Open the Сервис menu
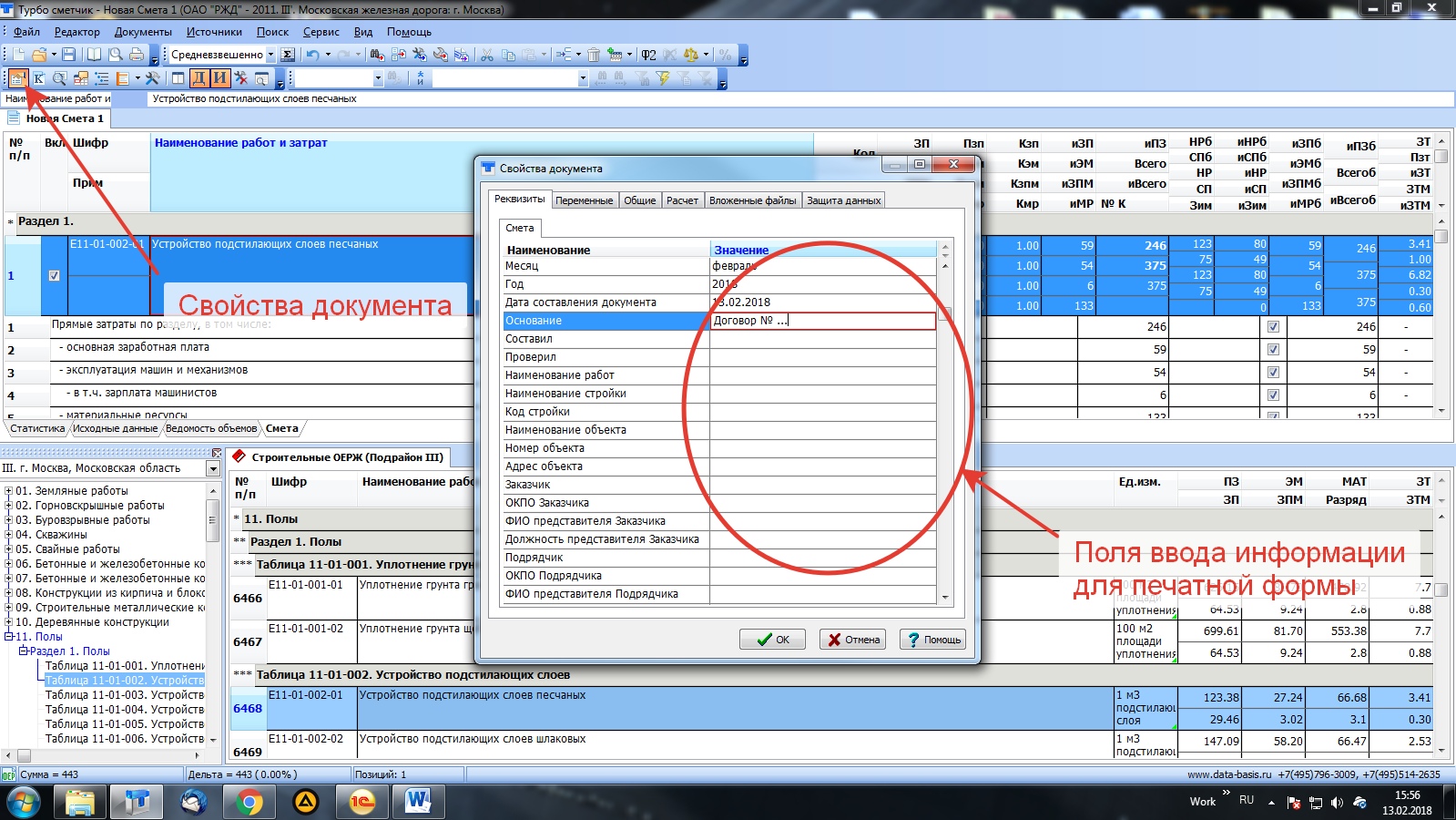1456x820 pixels. [321, 31]
